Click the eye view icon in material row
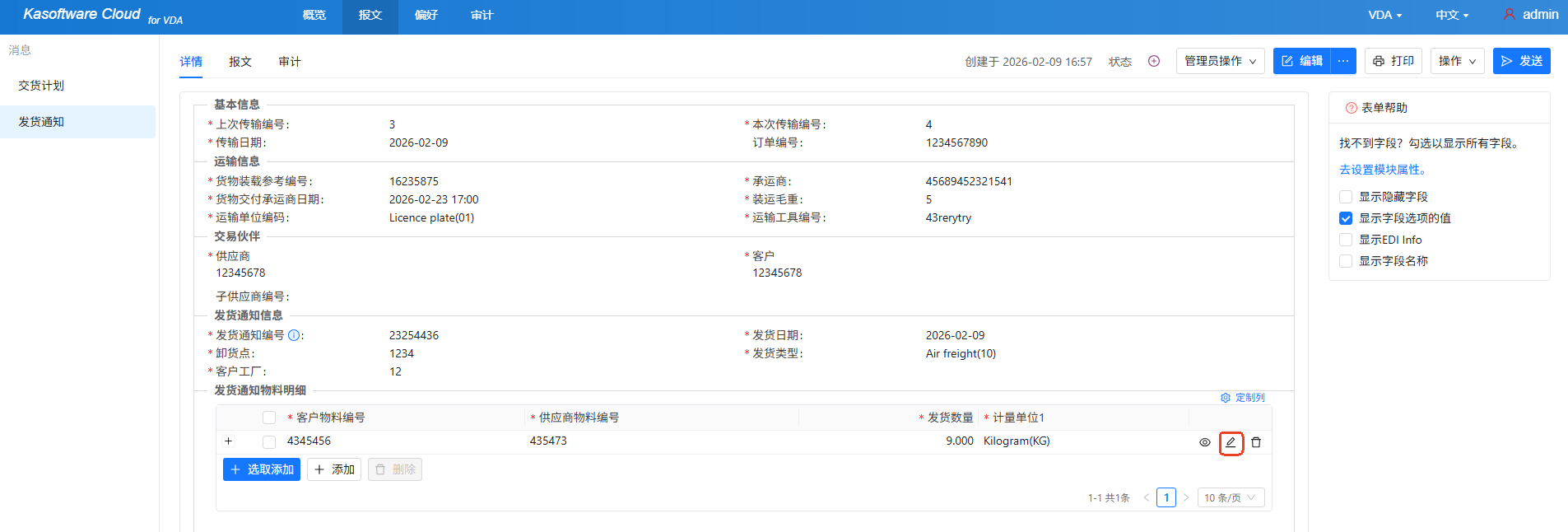 [1204, 442]
